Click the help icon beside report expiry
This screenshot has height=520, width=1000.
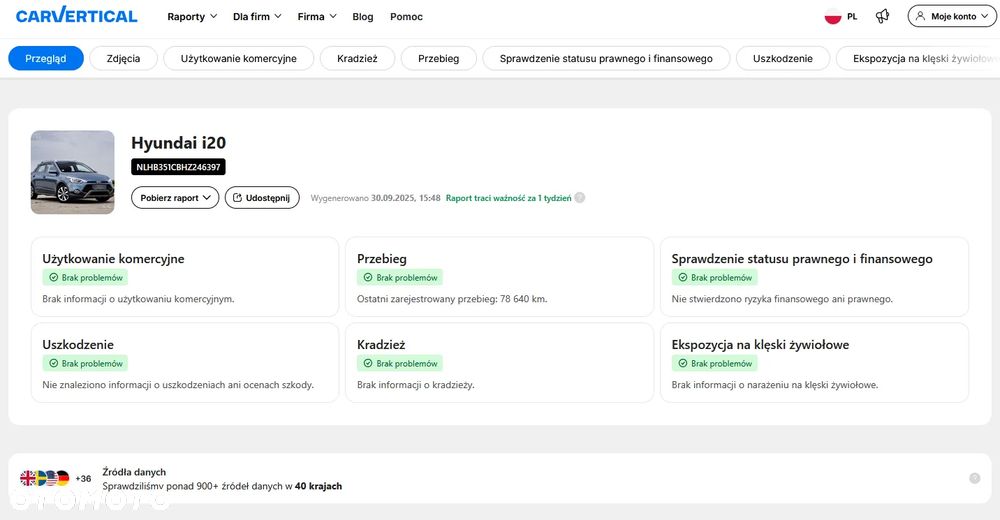[x=580, y=198]
